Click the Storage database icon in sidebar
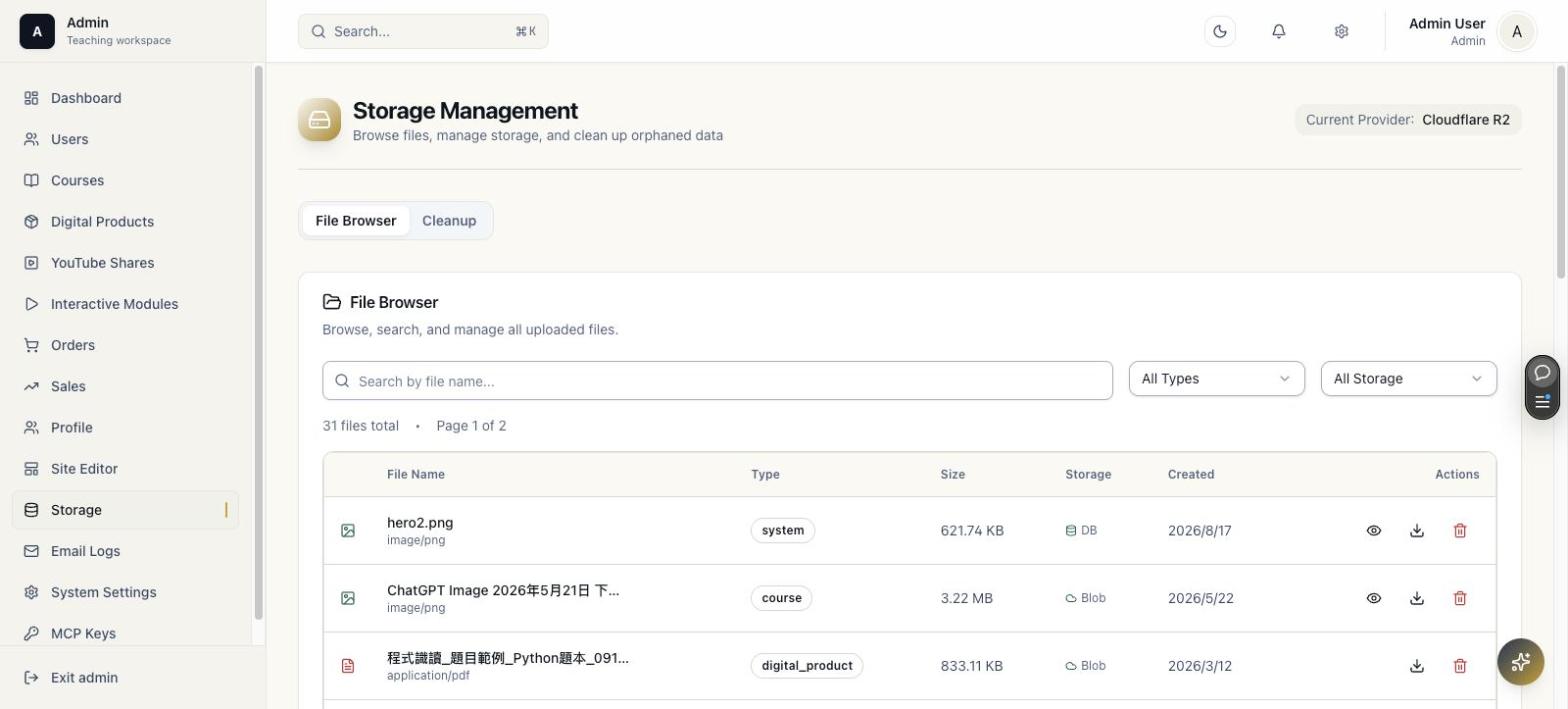The height and width of the screenshot is (709, 1568). [31, 510]
